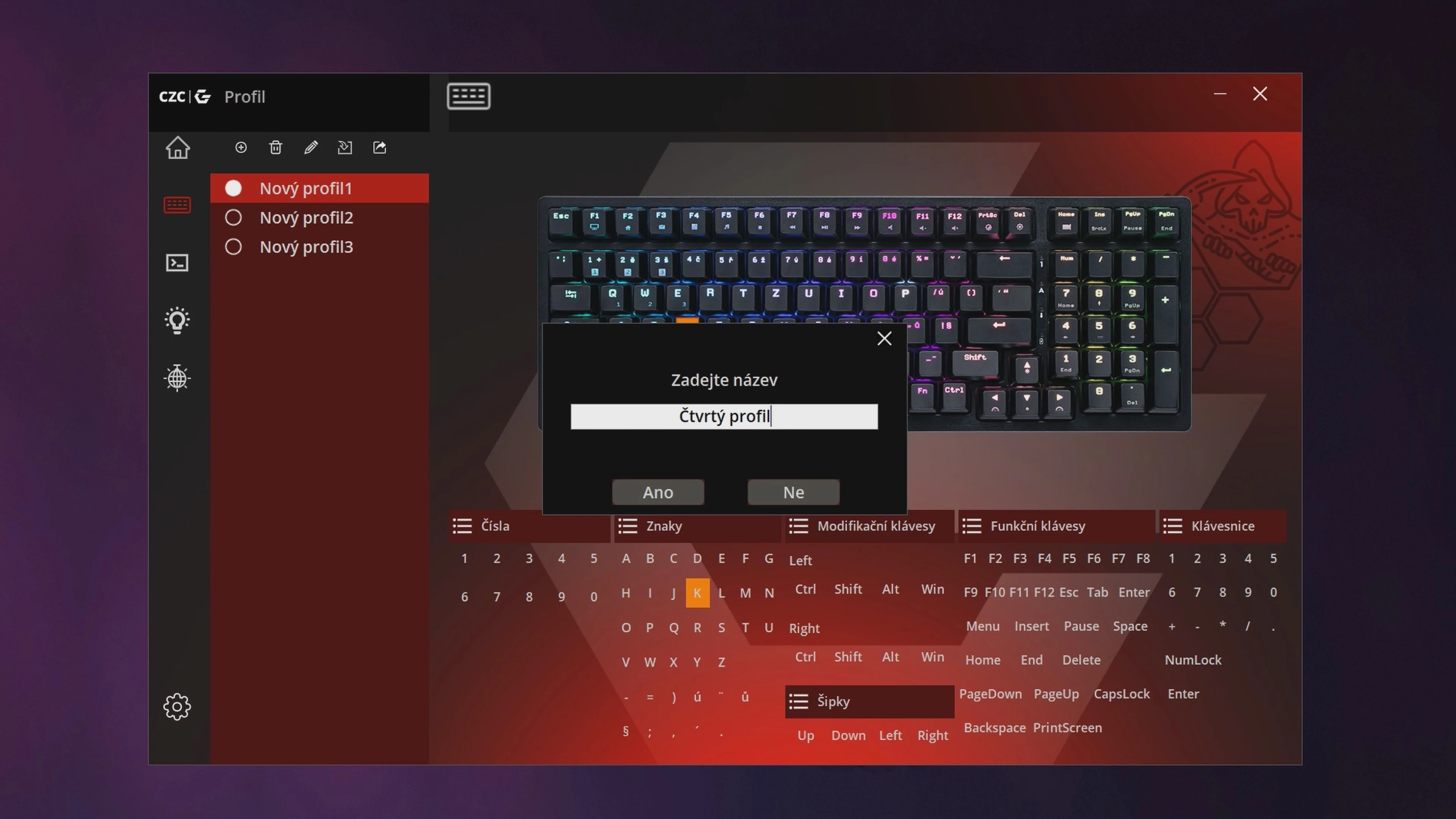Choose the highlighted letter K in Znaky

pyautogui.click(x=698, y=593)
